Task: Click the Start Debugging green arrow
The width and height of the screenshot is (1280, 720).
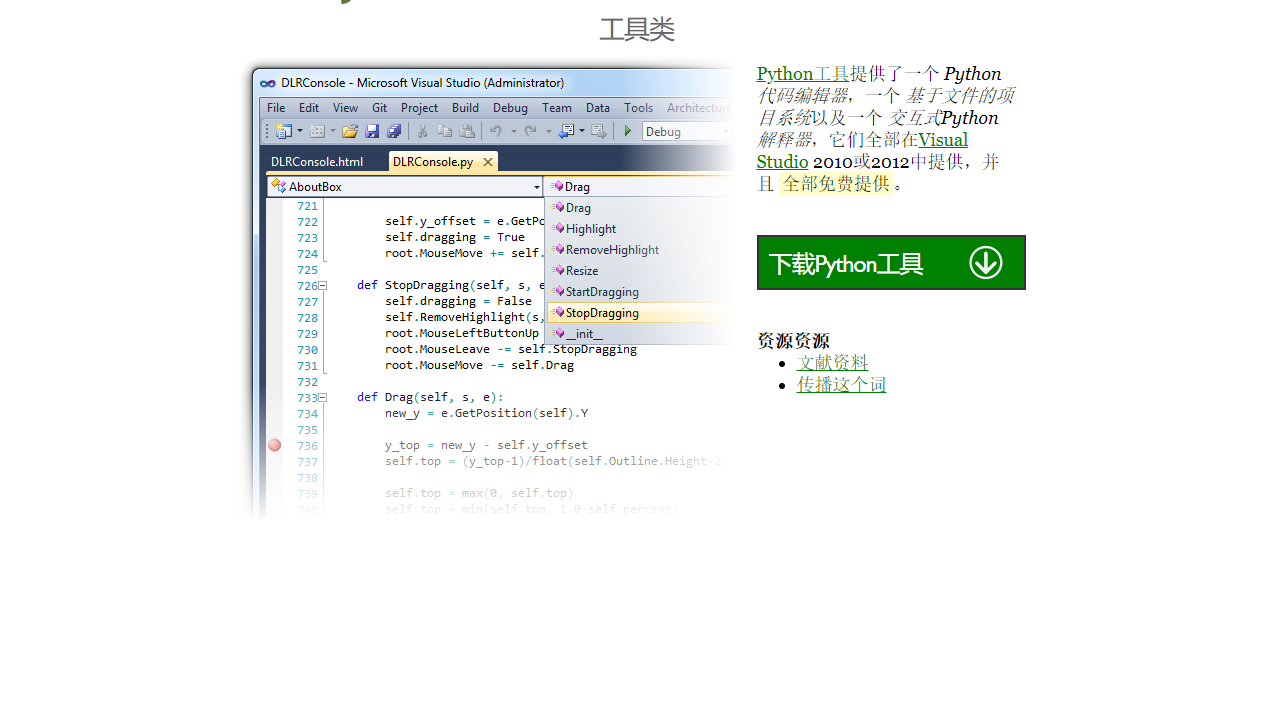Action: (627, 131)
